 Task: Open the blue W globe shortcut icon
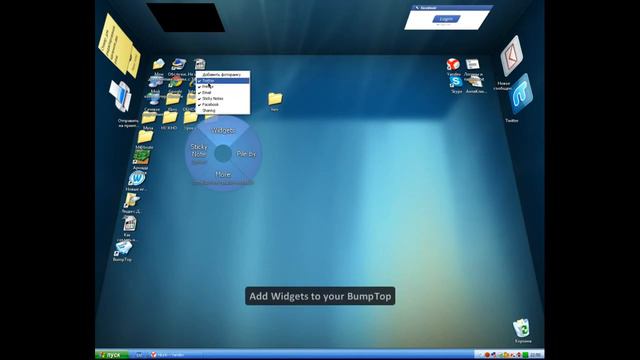(136, 179)
